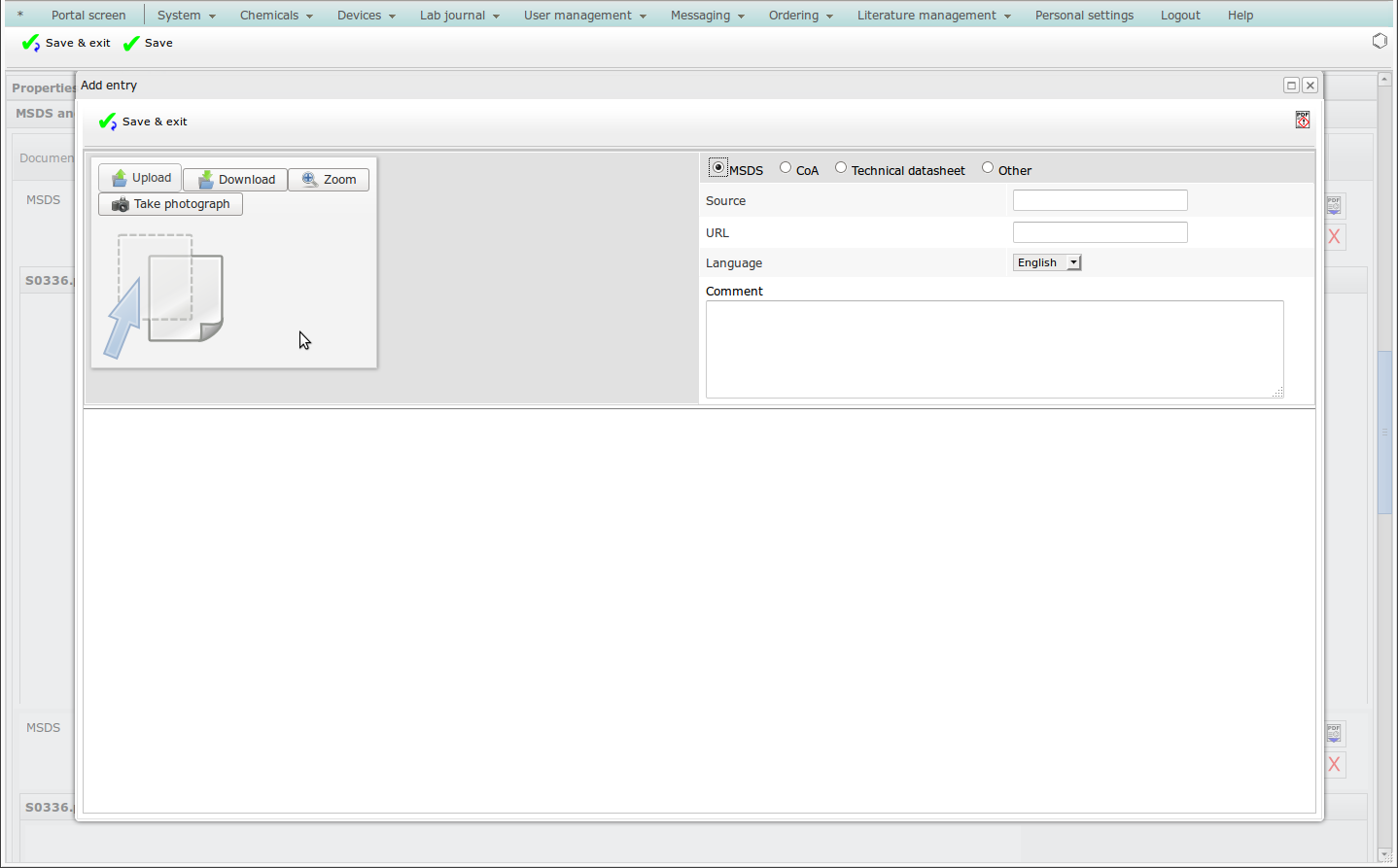This screenshot has height=868, width=1398.
Task: Expand the Ordering menu
Action: click(800, 16)
